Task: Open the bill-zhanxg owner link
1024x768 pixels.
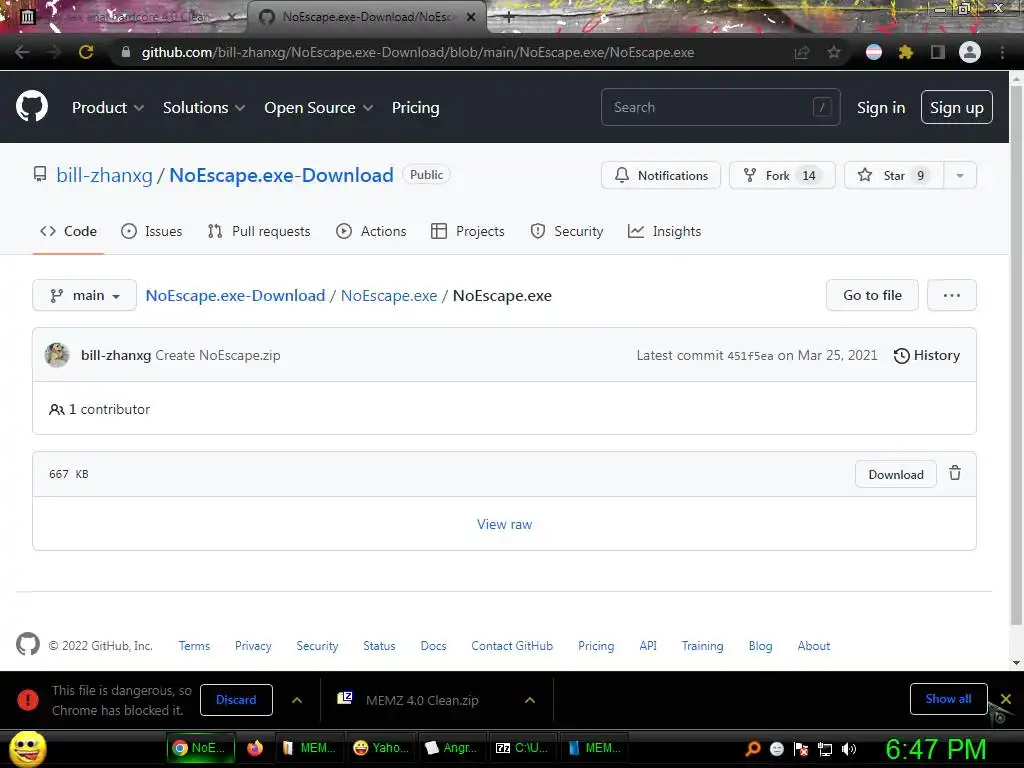Action: tap(104, 175)
